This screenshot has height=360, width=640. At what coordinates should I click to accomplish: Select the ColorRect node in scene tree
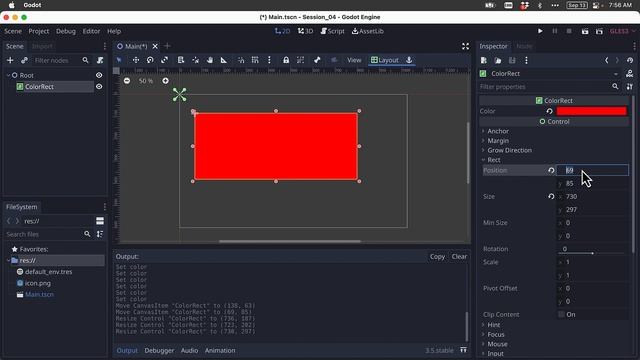(39, 87)
